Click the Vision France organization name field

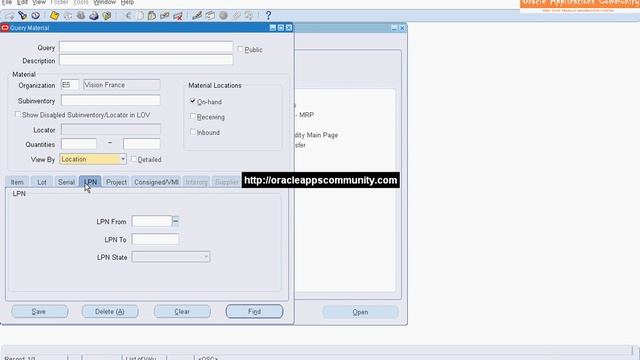coord(122,85)
